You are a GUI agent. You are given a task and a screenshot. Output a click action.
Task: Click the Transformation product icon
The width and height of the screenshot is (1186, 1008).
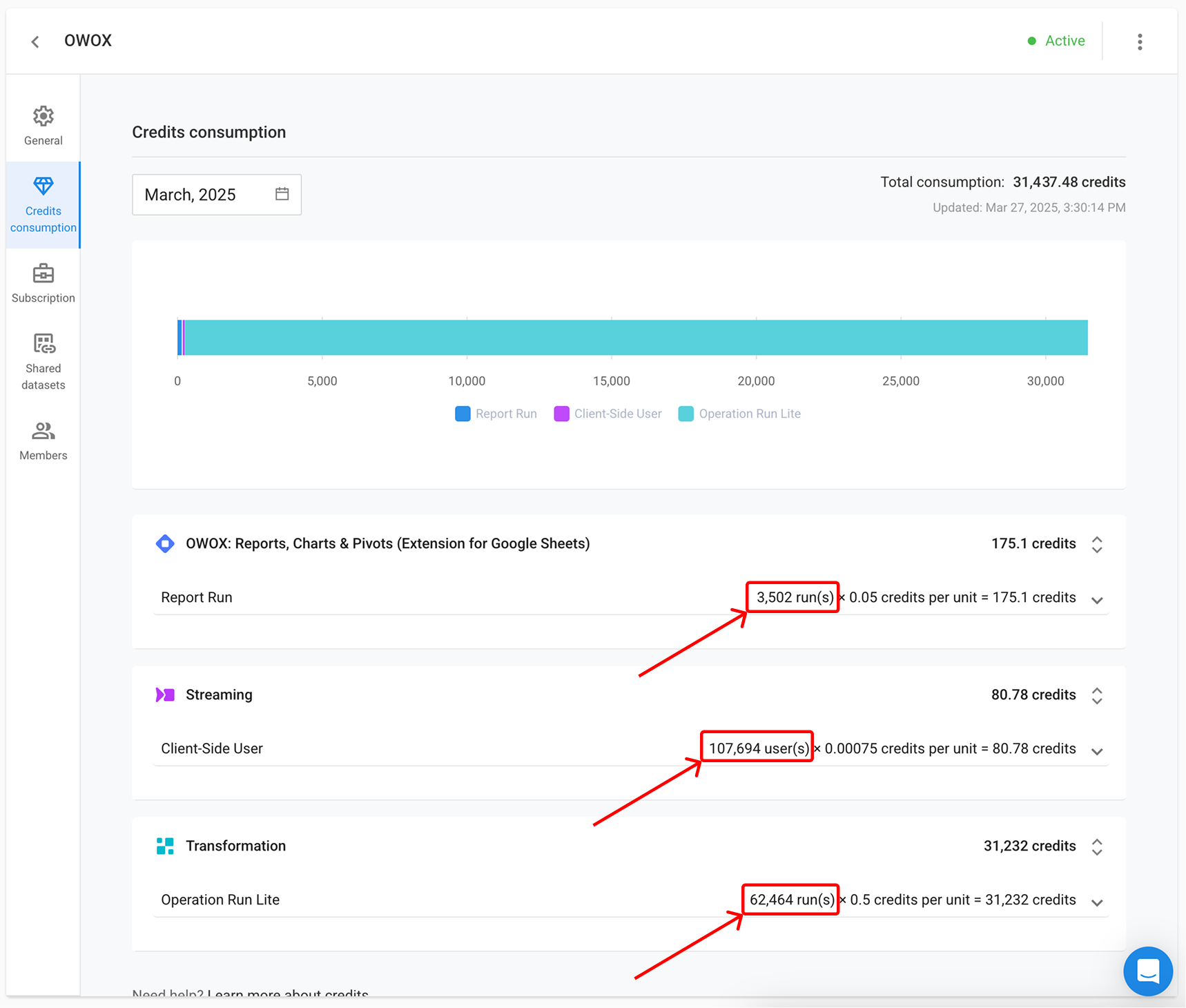point(165,846)
